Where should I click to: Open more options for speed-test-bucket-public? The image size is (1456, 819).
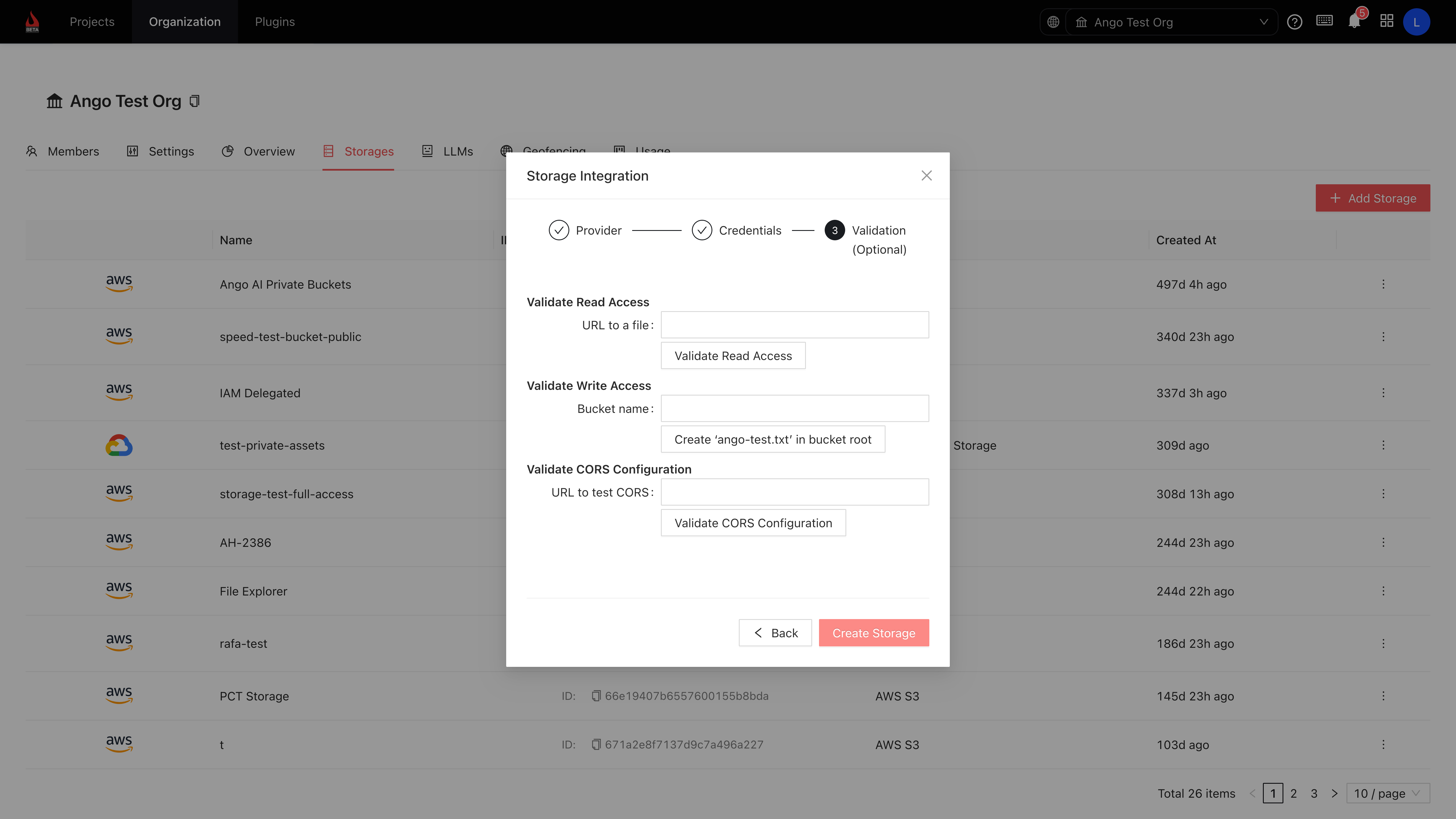[1383, 337]
